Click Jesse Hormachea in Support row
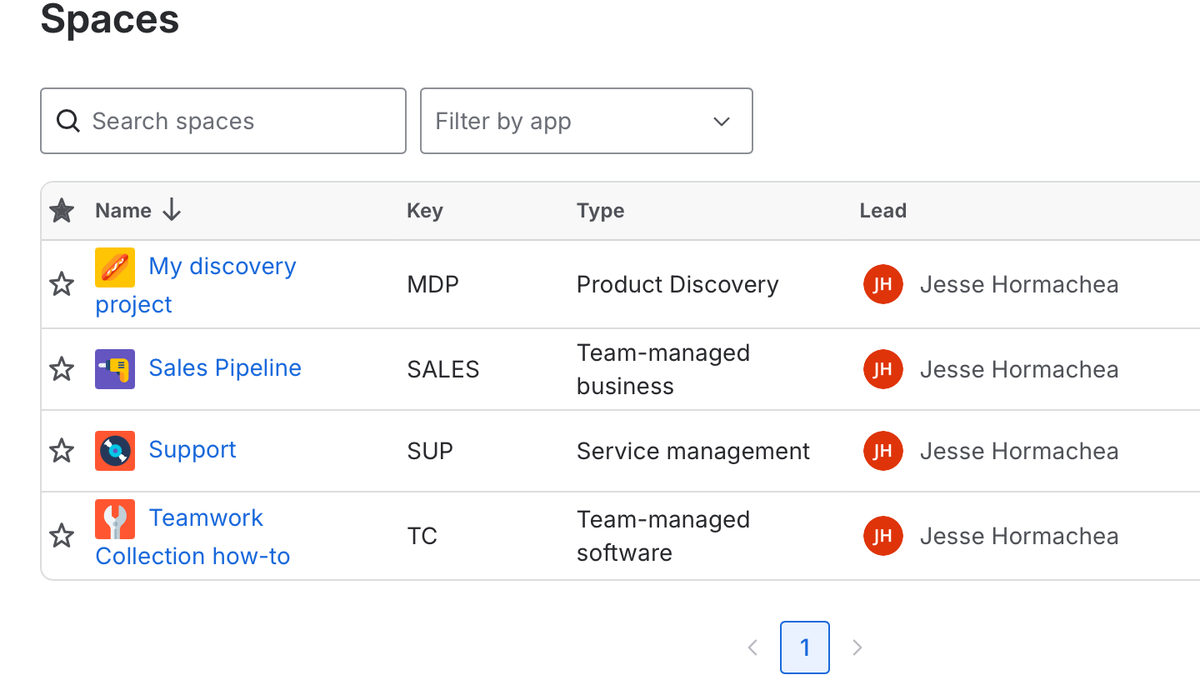 (x=1019, y=451)
